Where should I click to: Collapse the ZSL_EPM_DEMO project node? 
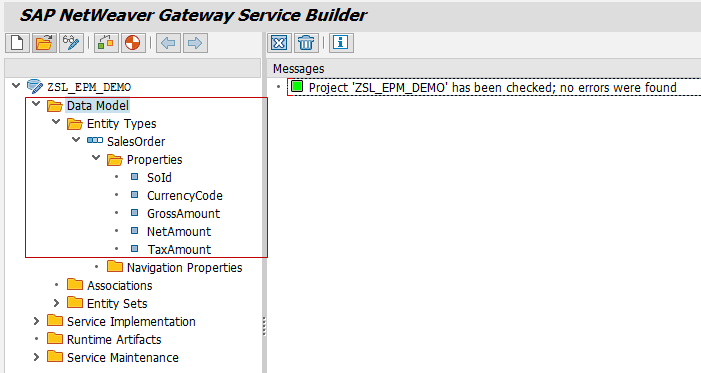(17, 85)
